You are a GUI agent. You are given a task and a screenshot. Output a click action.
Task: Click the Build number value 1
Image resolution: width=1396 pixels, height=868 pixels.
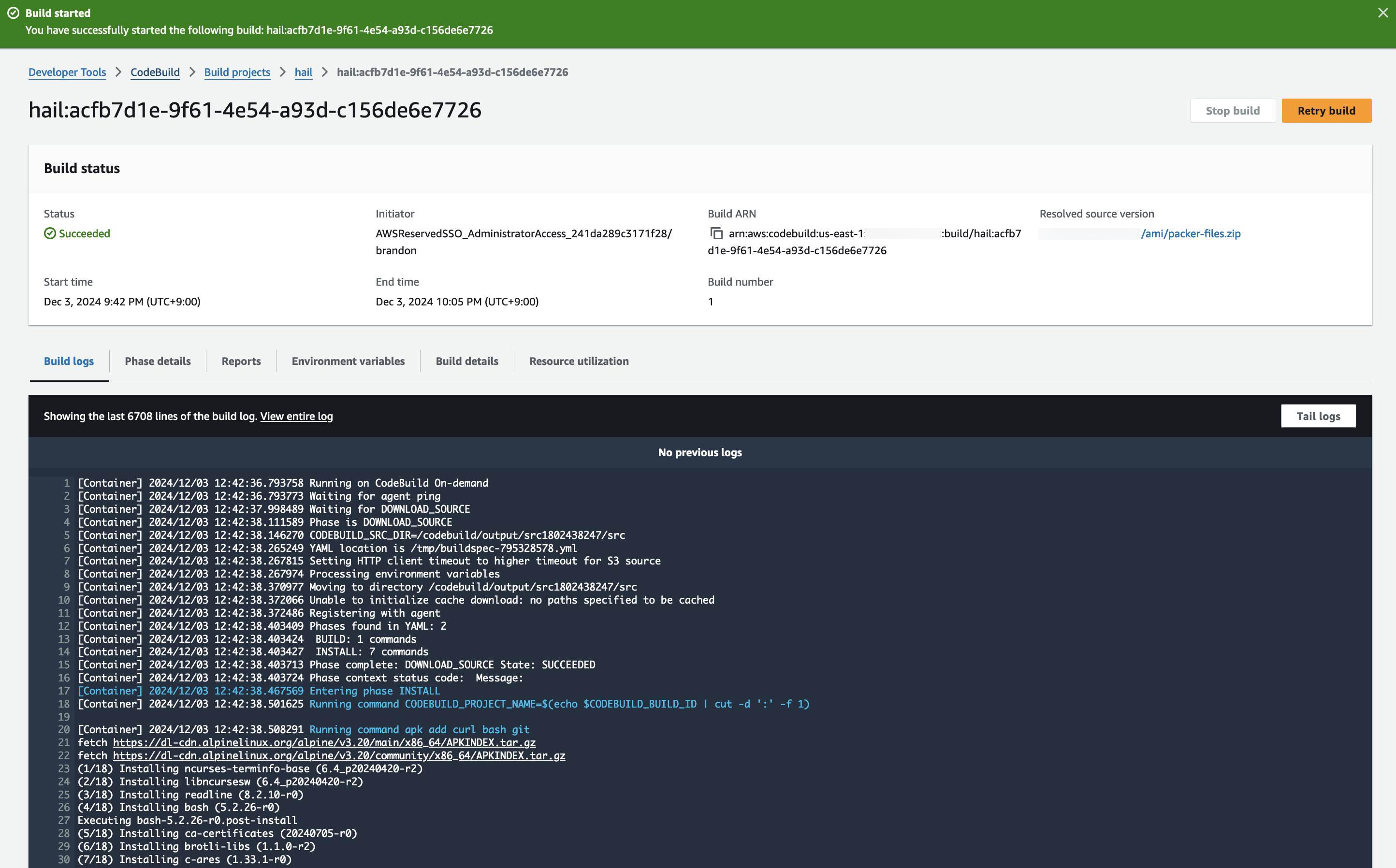point(711,302)
